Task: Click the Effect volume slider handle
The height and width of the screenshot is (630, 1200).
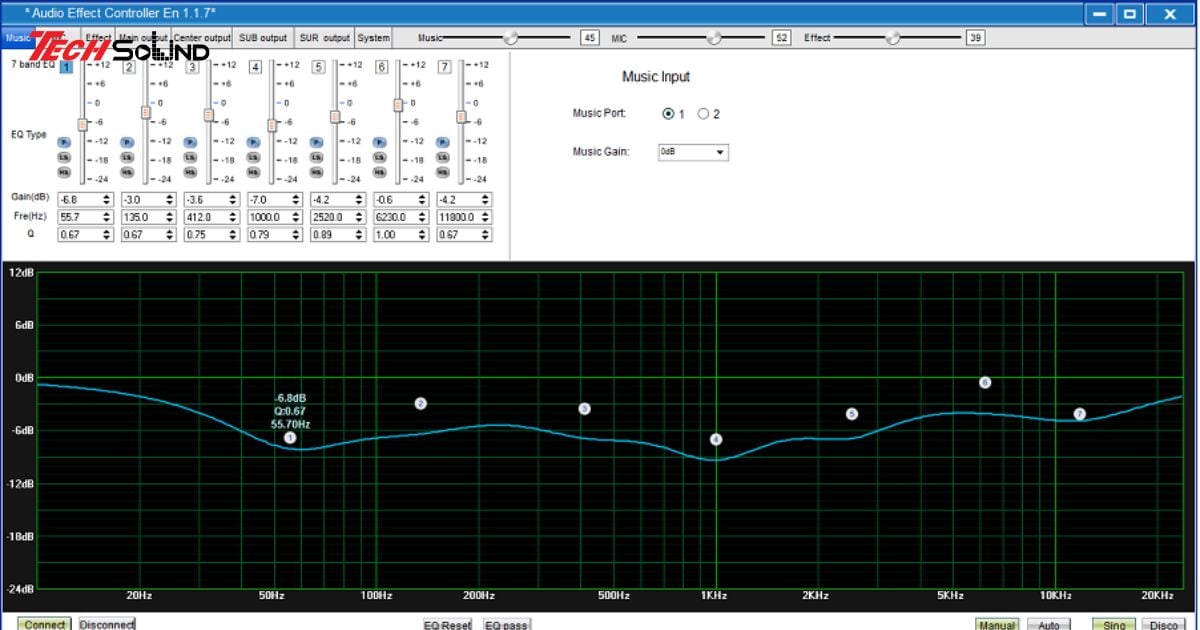Action: (x=893, y=38)
